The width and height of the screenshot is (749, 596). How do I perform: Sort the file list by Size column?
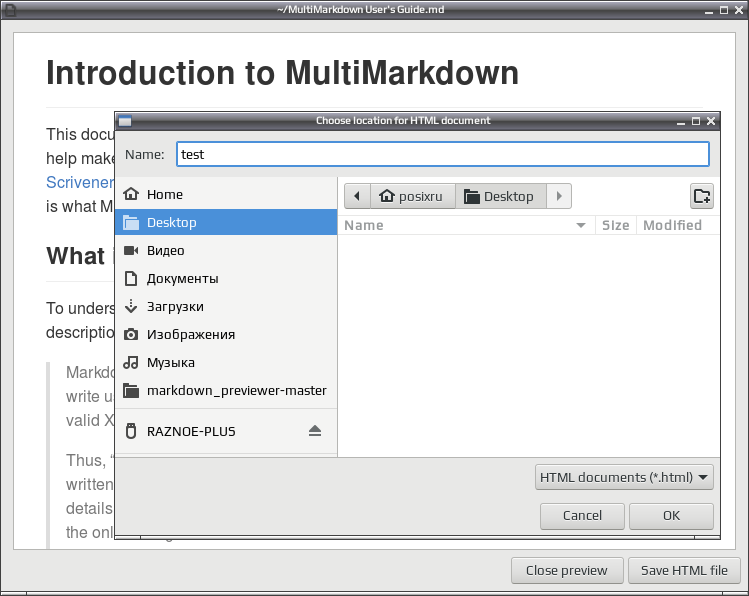(x=615, y=225)
